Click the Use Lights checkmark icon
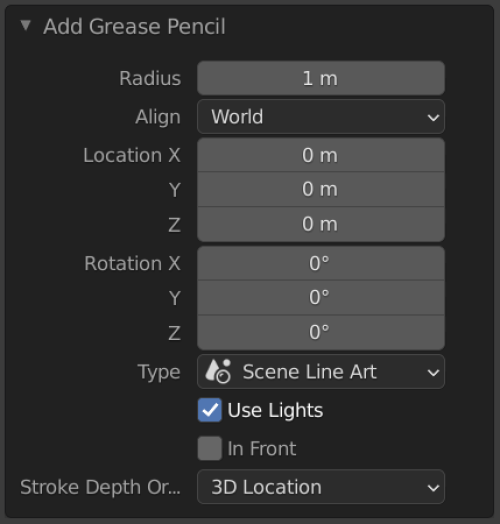Image resolution: width=500 pixels, height=524 pixels. [210, 410]
